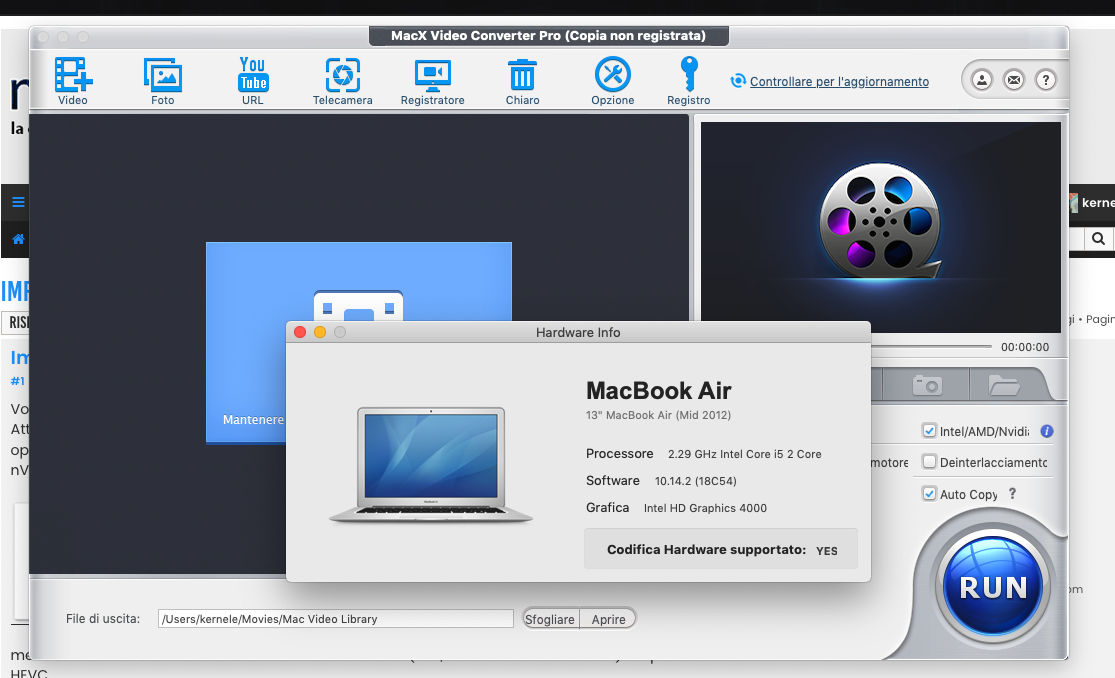Open the hamburger menu in browser page
Image resolution: width=1115 pixels, height=678 pixels.
(x=18, y=202)
